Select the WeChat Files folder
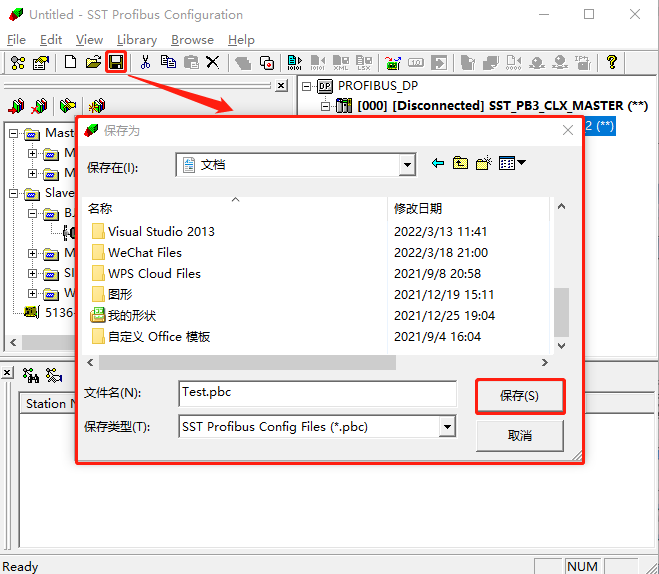Viewport: 659px width, 574px height. [x=137, y=253]
